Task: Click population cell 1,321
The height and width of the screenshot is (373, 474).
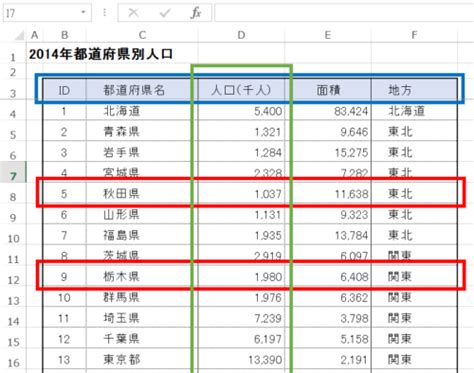Action: pos(241,131)
